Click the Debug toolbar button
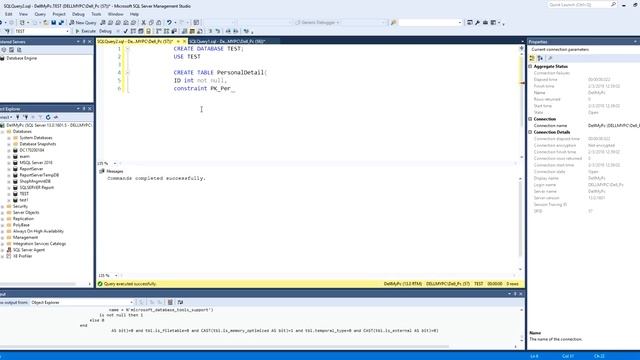The height and width of the screenshot is (360, 640). pyautogui.click(x=105, y=31)
